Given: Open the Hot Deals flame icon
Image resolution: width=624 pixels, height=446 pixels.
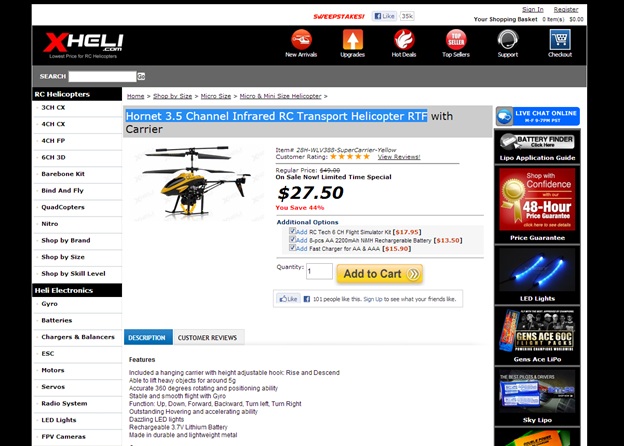Looking at the screenshot, I should tap(404, 40).
